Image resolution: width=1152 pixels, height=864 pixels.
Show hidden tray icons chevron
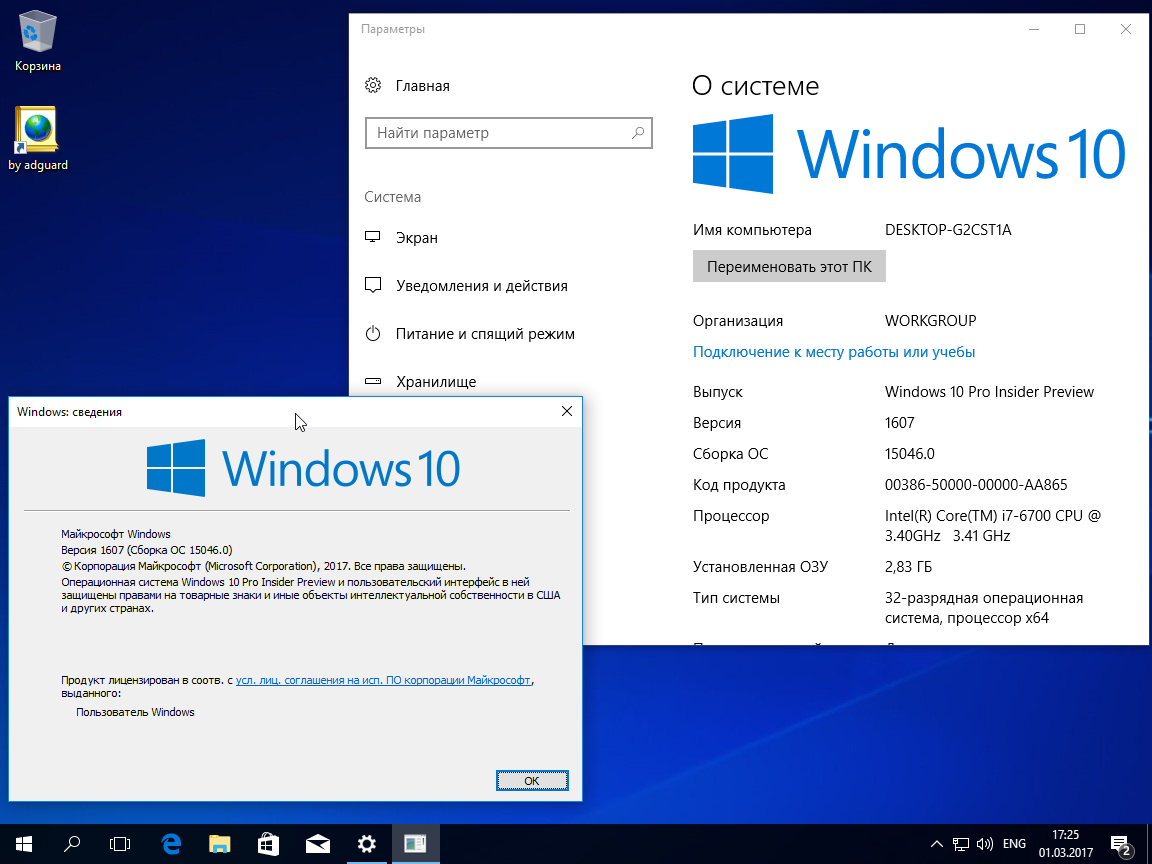[937, 844]
